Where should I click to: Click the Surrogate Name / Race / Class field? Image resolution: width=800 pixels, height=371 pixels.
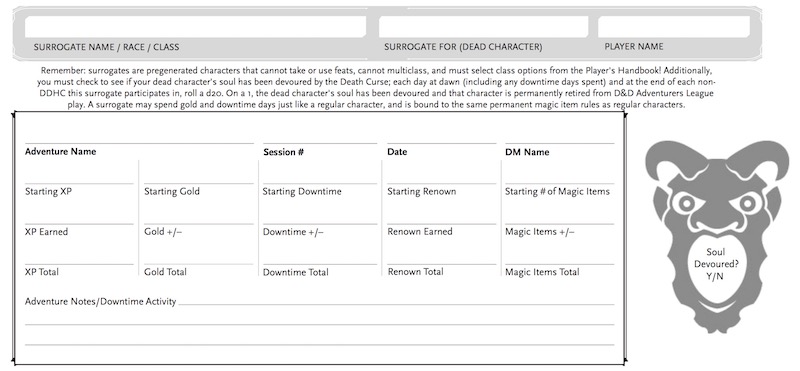tap(195, 27)
